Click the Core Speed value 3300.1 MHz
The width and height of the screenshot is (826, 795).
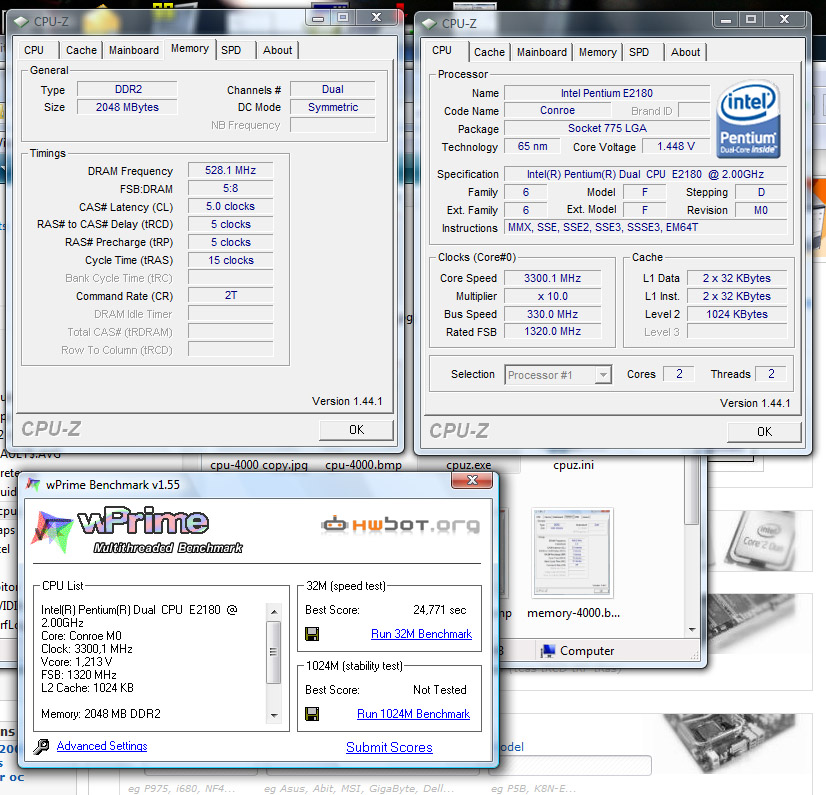[x=553, y=278]
